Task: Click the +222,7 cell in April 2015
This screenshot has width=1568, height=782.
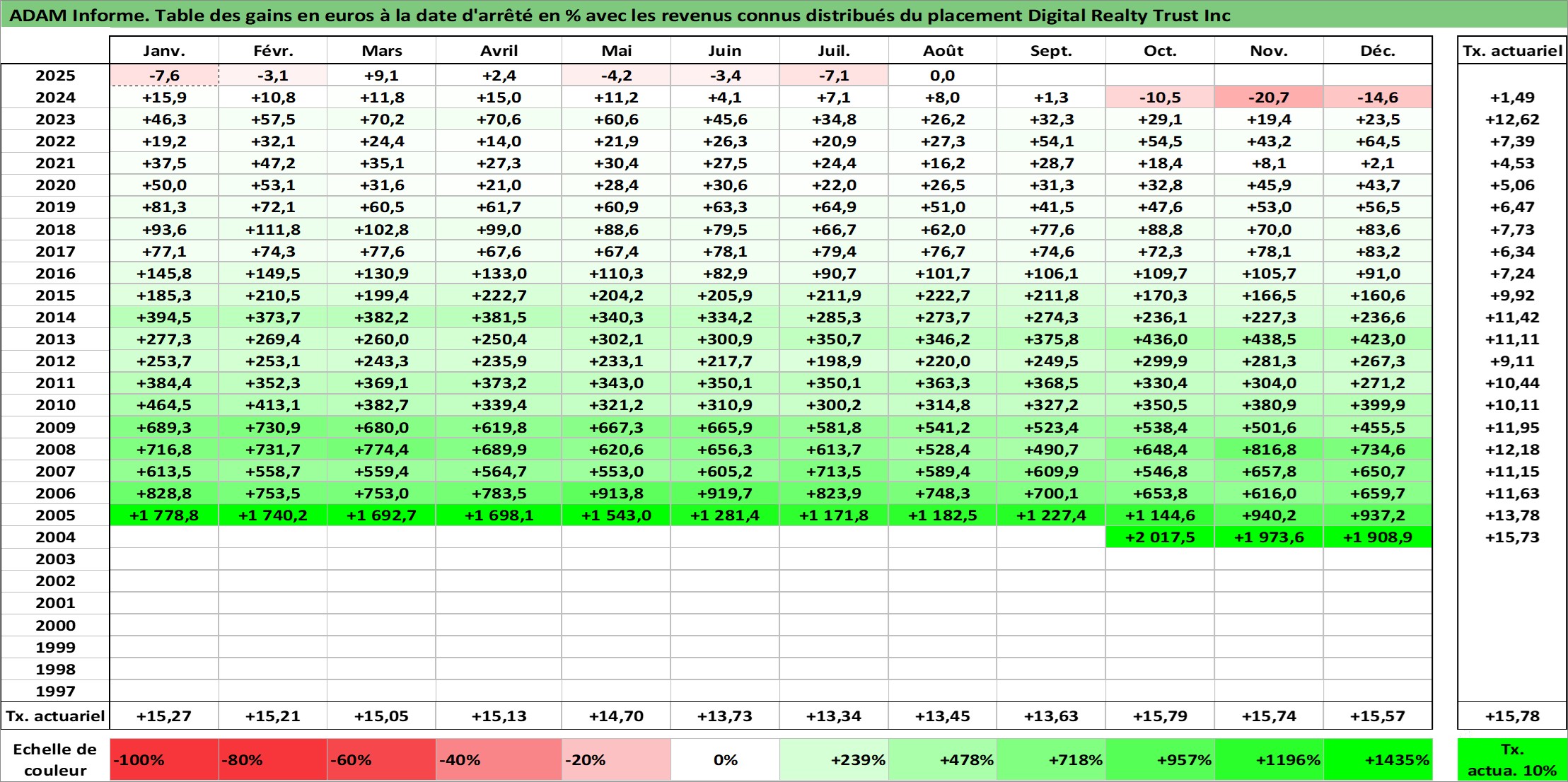Action: (499, 295)
